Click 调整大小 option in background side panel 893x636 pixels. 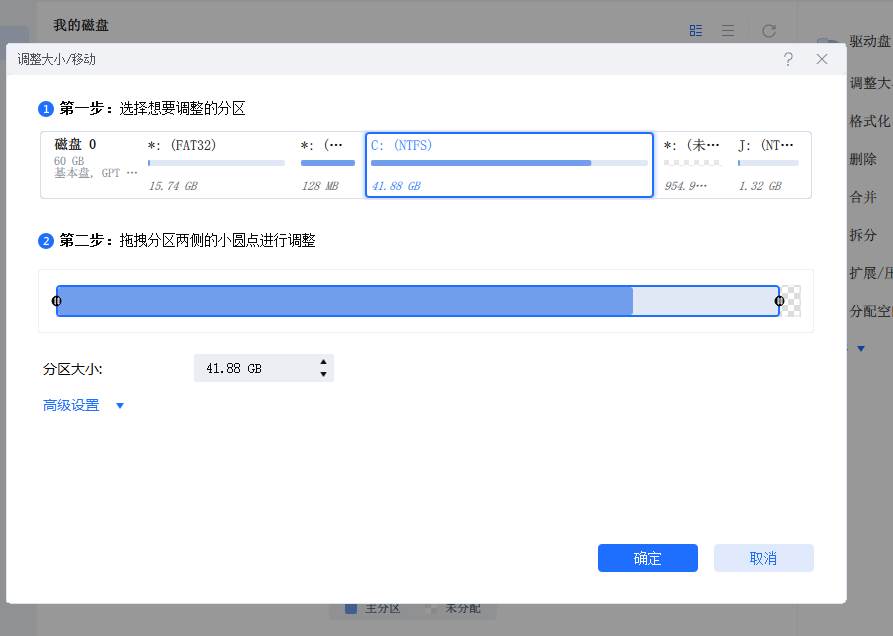pyautogui.click(x=870, y=83)
